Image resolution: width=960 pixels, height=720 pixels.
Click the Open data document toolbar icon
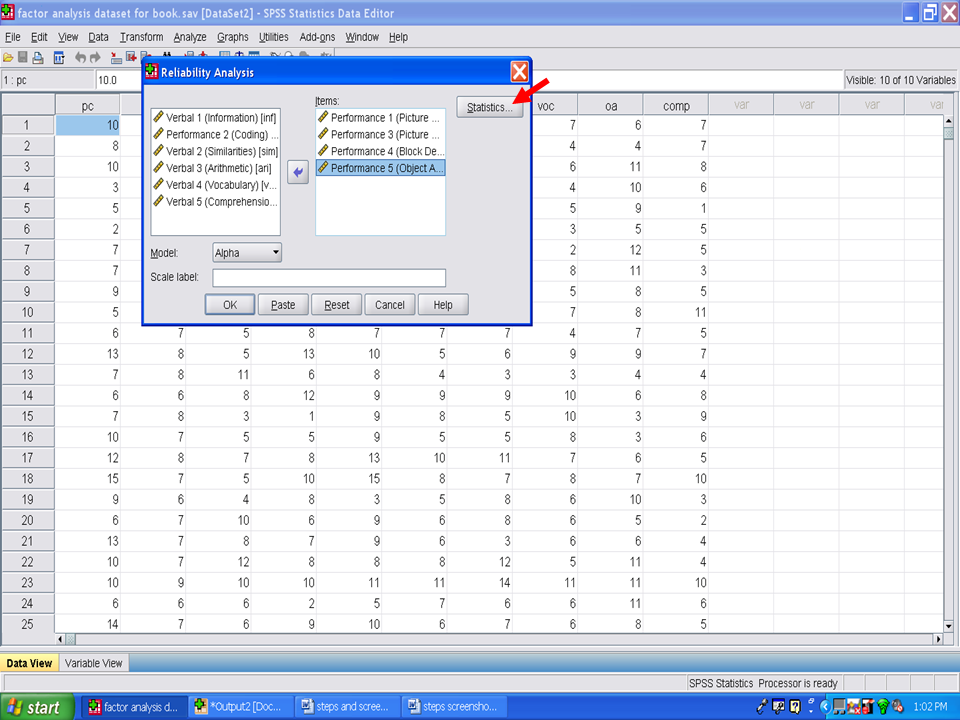pos(8,58)
